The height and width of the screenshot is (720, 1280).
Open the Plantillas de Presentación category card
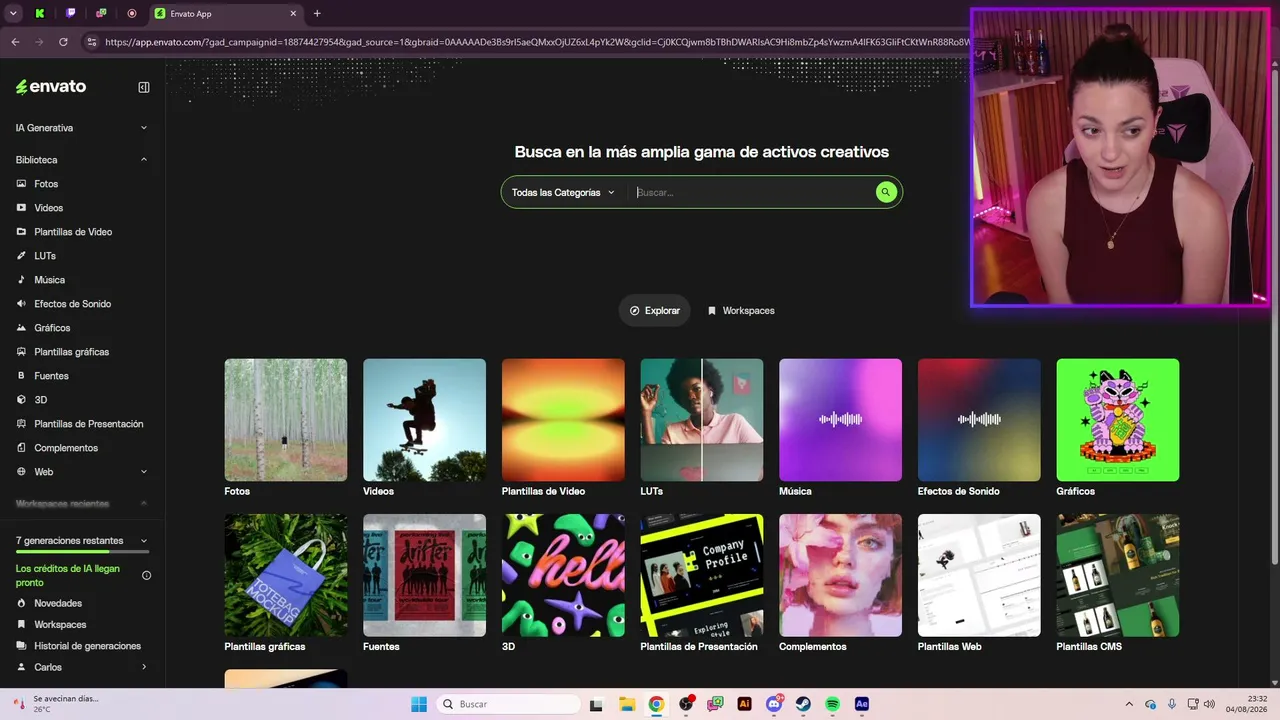point(702,583)
